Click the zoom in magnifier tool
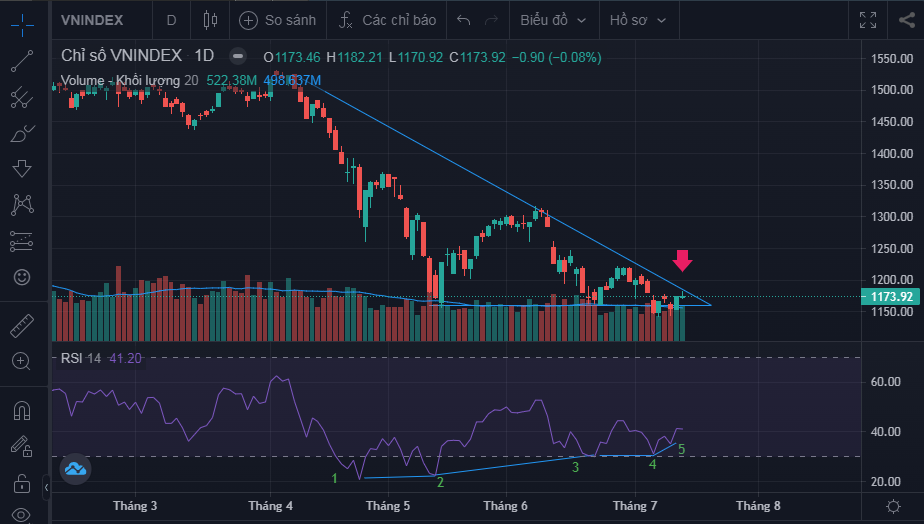The width and height of the screenshot is (924, 524). pos(22,360)
